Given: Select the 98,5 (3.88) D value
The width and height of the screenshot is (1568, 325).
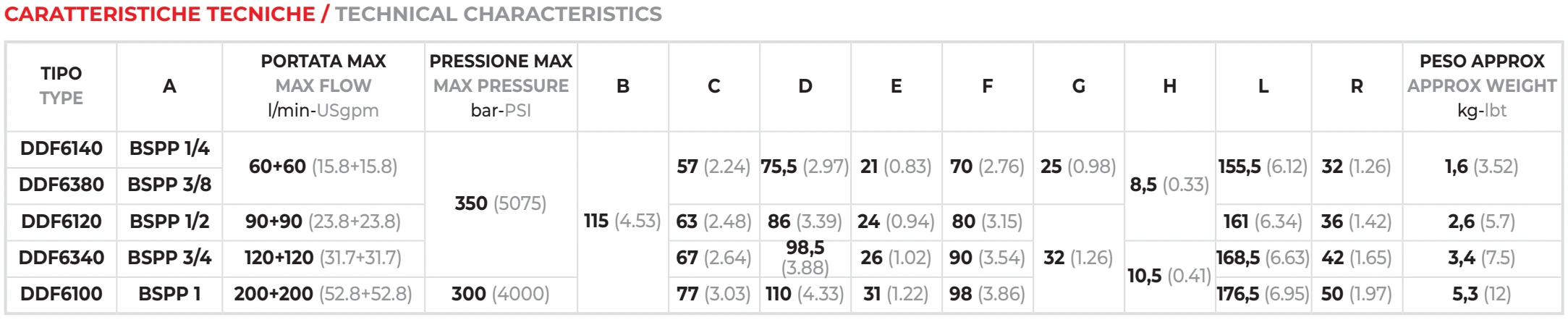Looking at the screenshot, I should point(805,258).
